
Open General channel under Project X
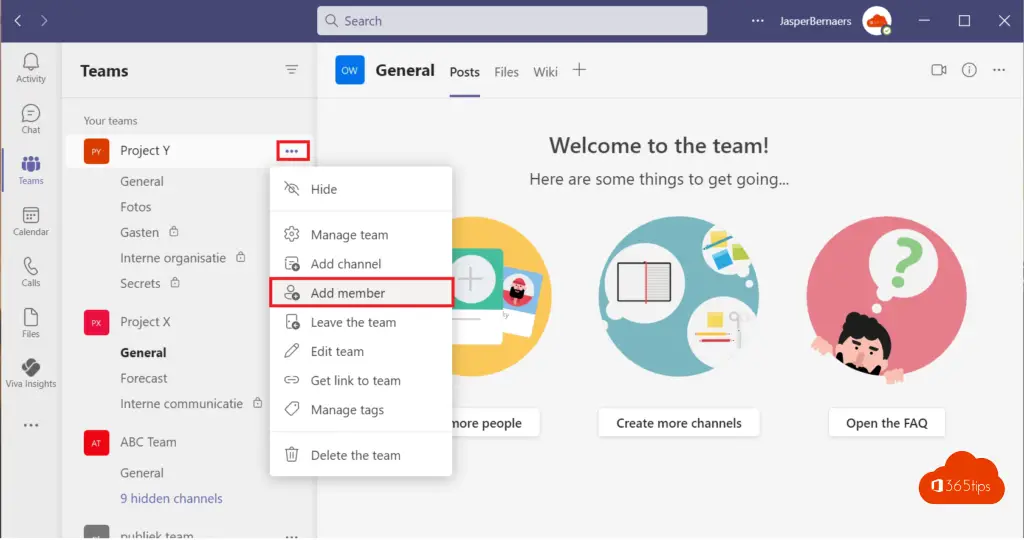coord(143,353)
